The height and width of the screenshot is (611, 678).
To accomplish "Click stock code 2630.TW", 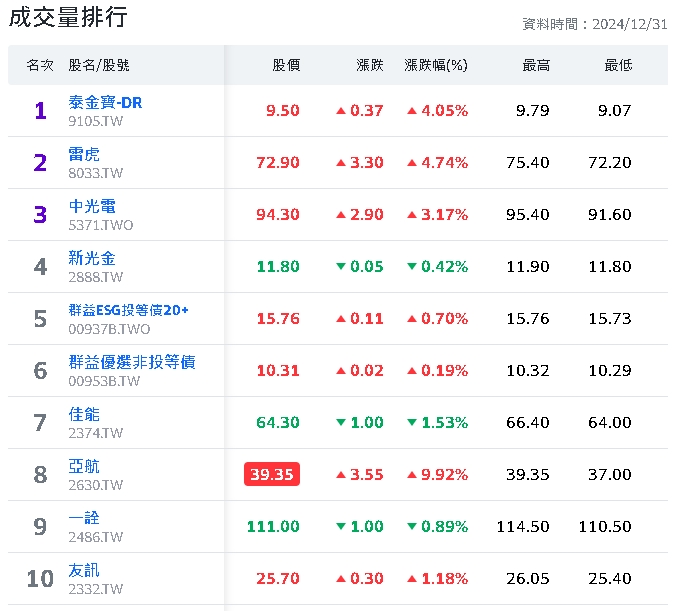I will click(x=96, y=485).
